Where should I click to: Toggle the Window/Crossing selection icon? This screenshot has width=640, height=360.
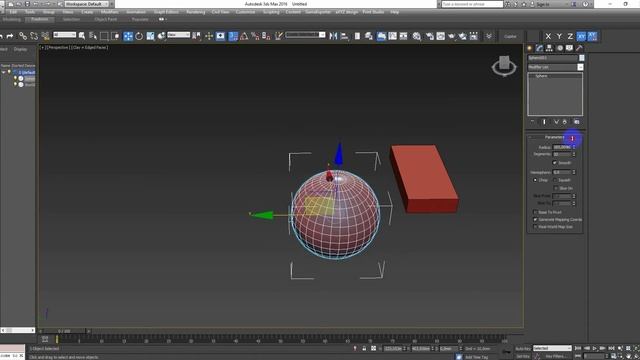tap(116, 36)
